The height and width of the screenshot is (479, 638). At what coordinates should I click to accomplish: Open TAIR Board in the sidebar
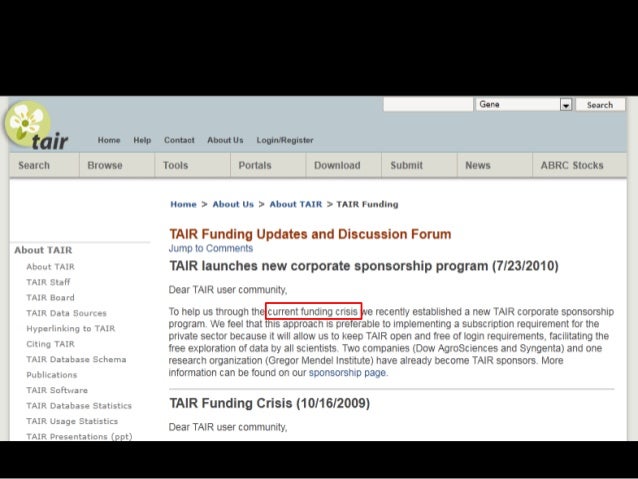50,297
